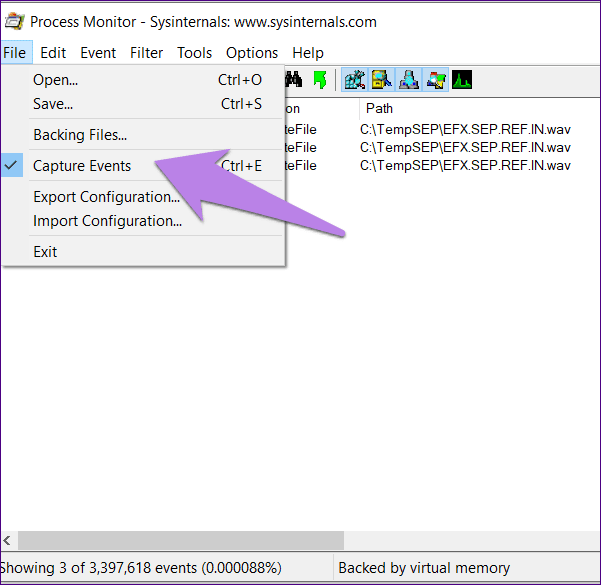Open the Edit menu
The image size is (601, 585).
coord(53,53)
